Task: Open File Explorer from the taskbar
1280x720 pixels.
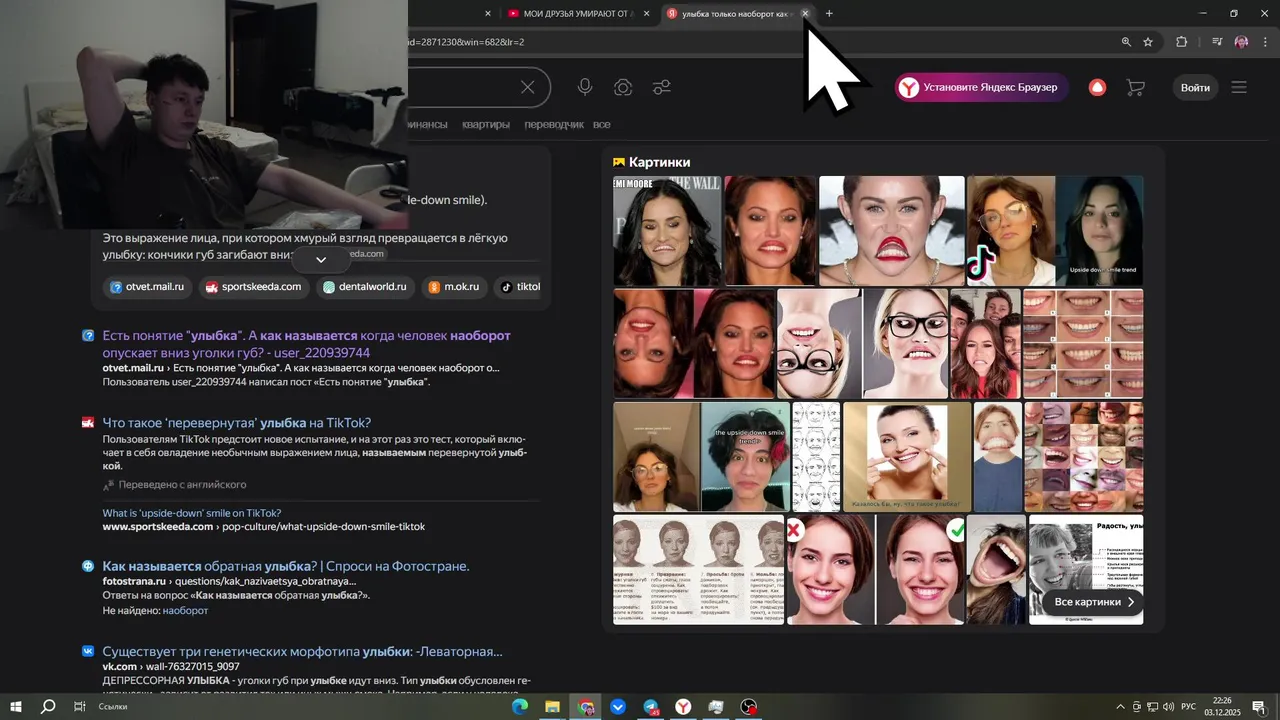Action: [x=552, y=706]
